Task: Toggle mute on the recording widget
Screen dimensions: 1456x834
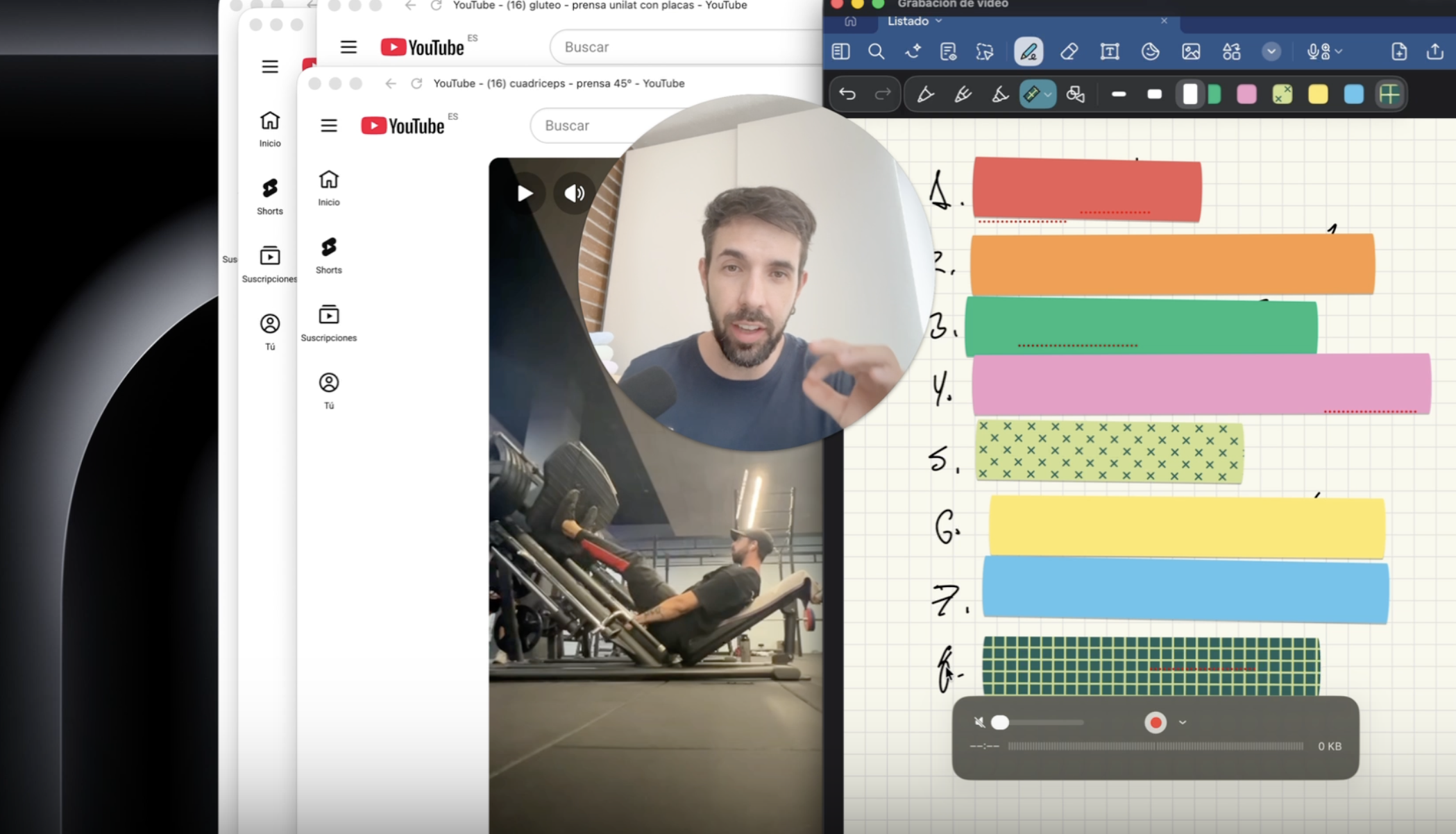Action: click(979, 722)
